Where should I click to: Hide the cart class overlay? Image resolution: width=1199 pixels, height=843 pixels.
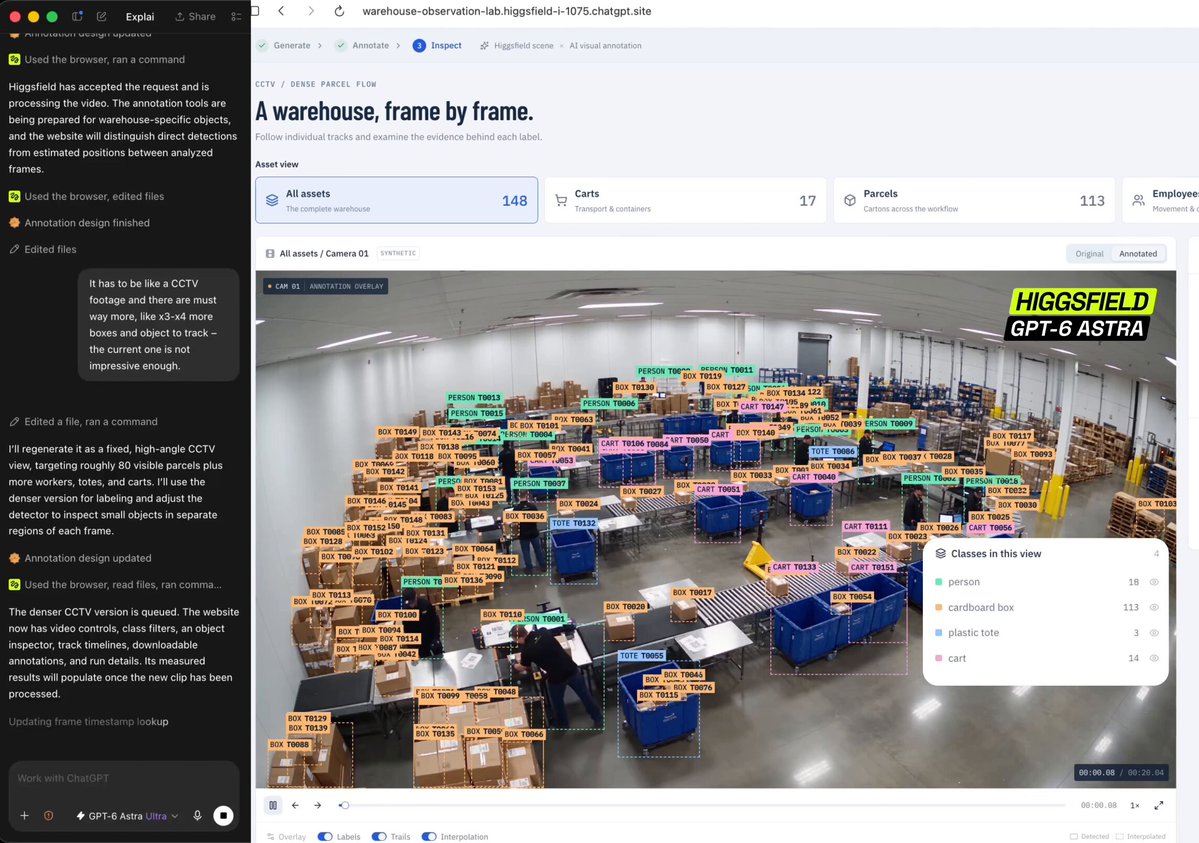(1154, 658)
